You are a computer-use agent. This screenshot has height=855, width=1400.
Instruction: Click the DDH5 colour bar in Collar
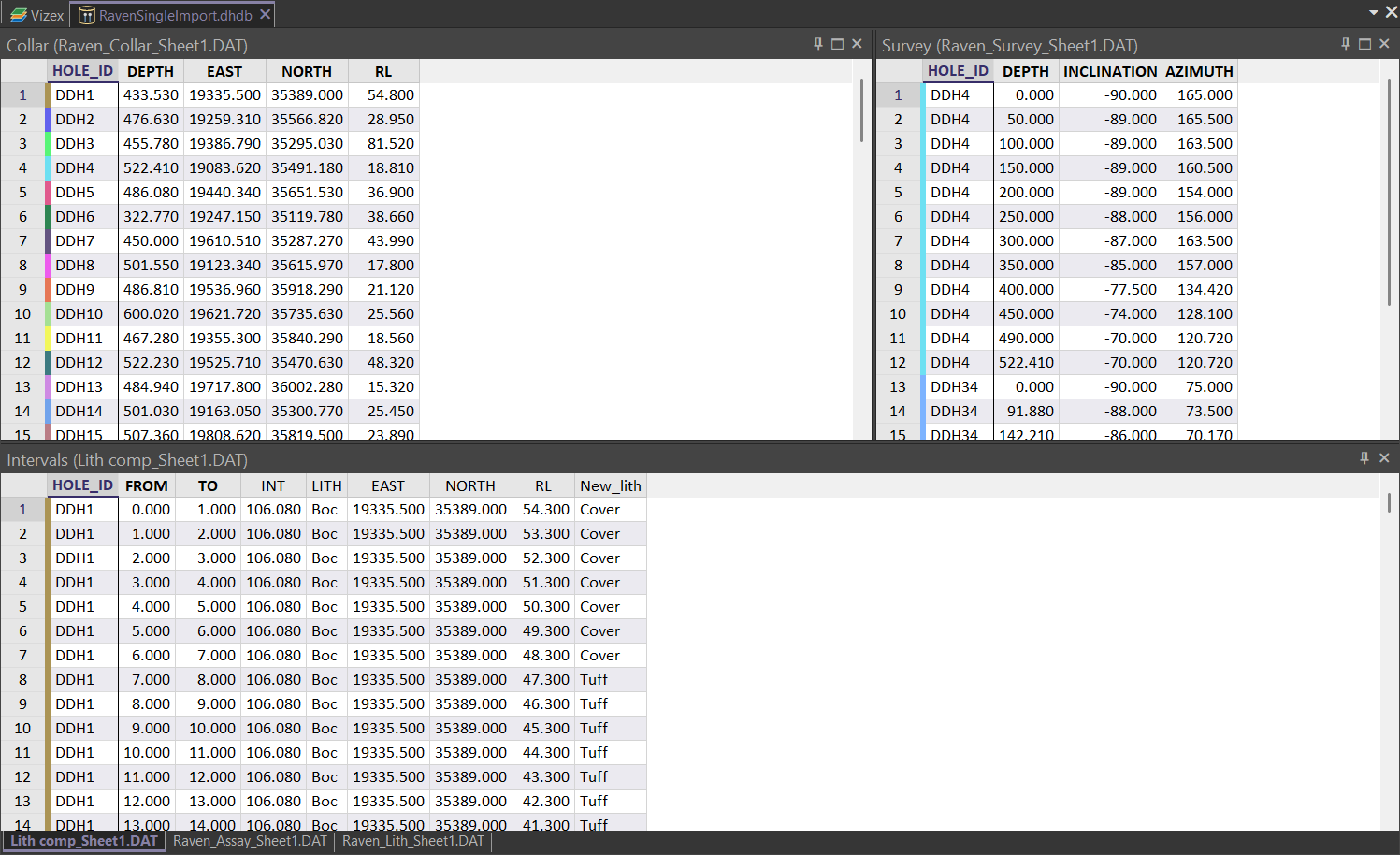pyautogui.click(x=48, y=192)
